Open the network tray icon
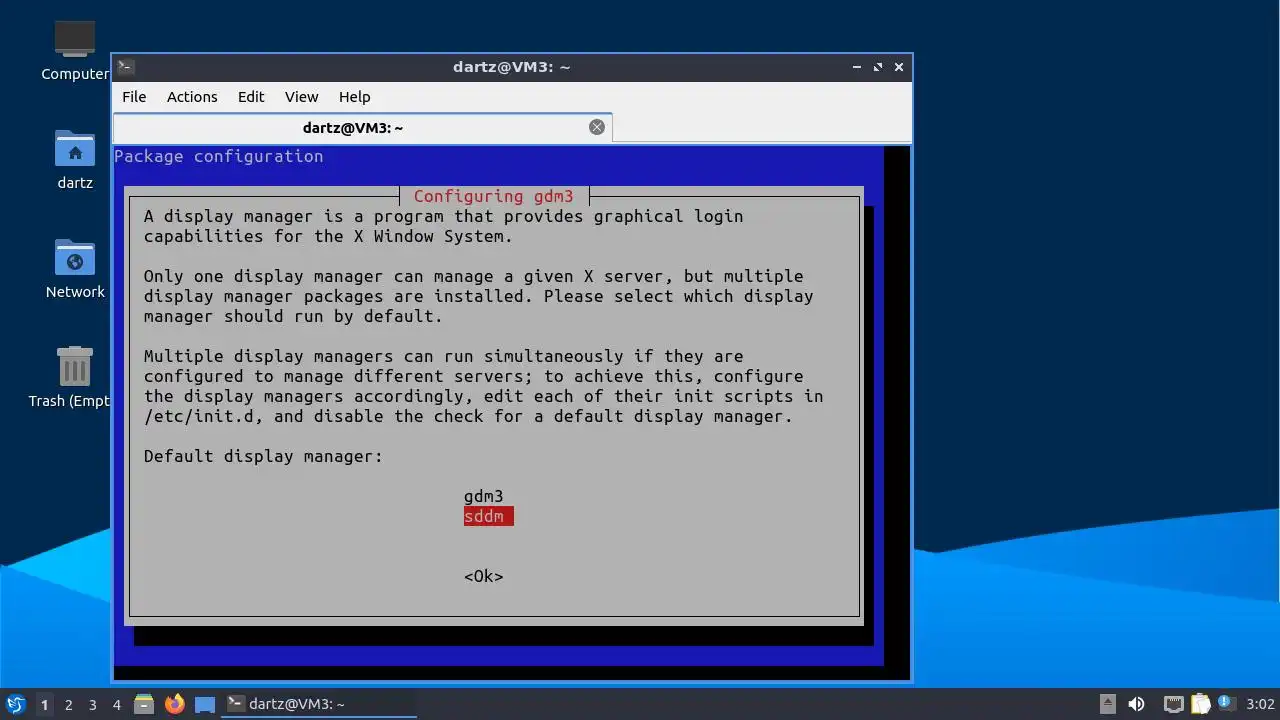This screenshot has height=720, width=1280. 1173,704
